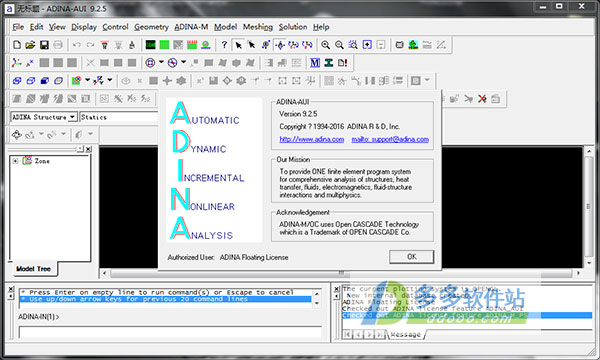Viewport: 600px width, 360px height.
Task: Click the question mark Help icon
Action: (x=224, y=45)
